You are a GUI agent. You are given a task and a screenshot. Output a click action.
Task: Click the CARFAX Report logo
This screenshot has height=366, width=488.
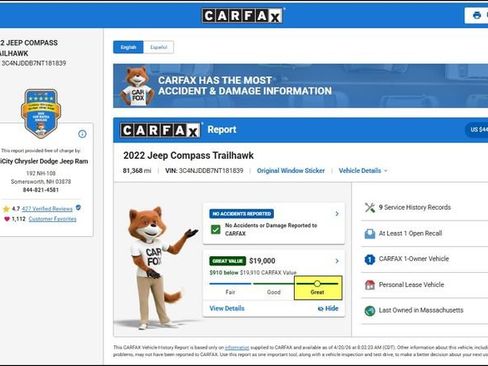tap(160, 130)
